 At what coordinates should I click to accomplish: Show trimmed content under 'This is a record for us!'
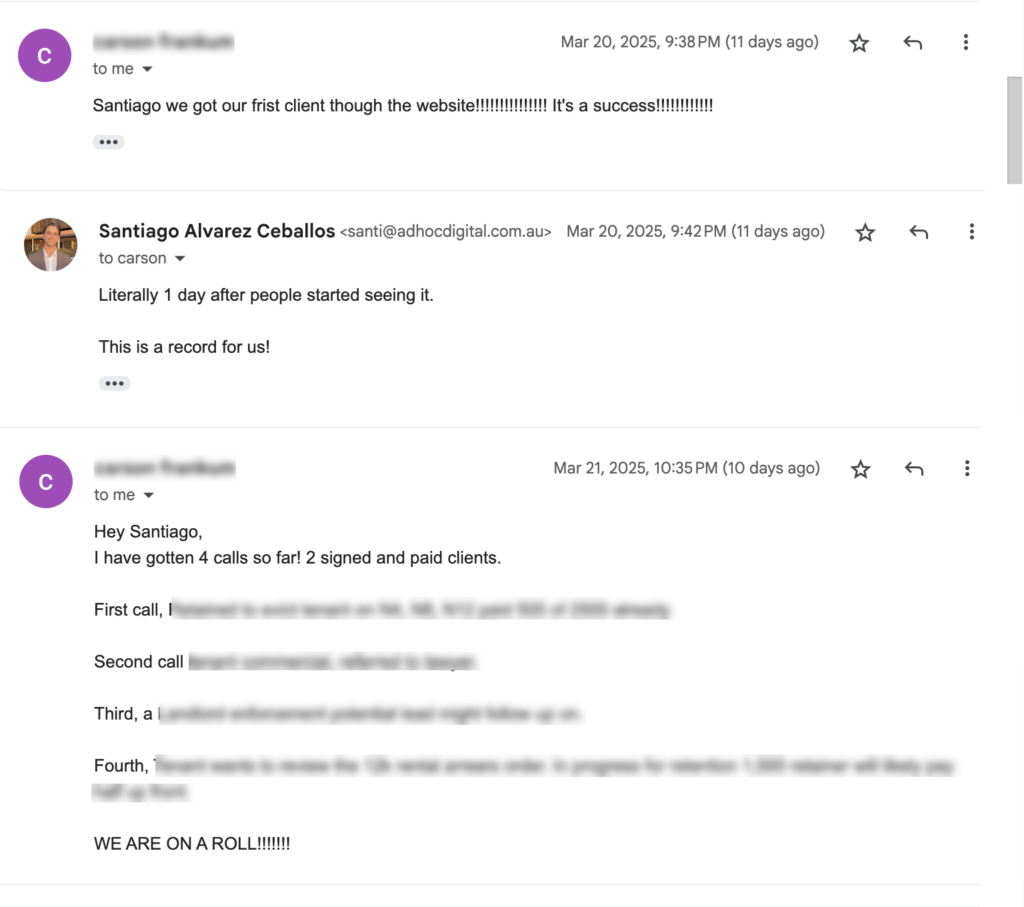[114, 383]
